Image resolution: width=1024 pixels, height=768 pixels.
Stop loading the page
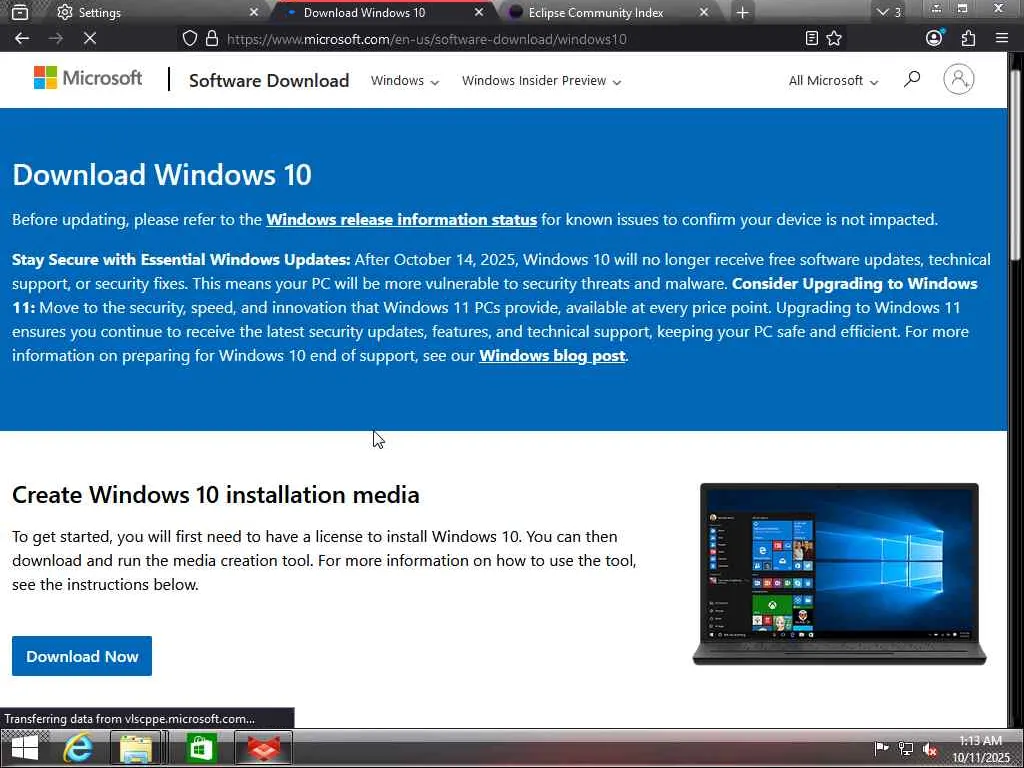90,39
